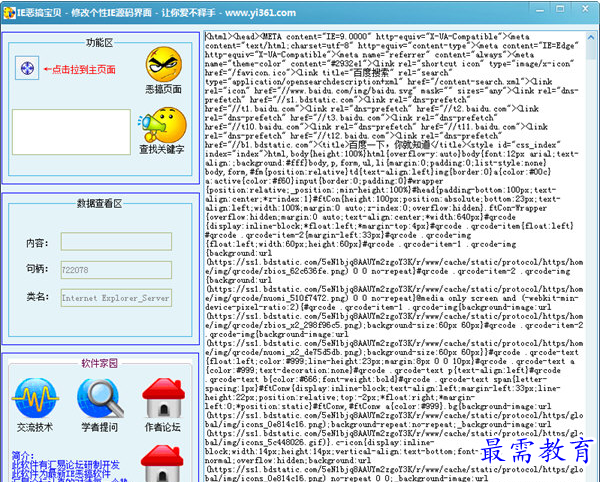Close the IE恶搞宝贝 window
The height and width of the screenshot is (482, 602).
tap(585, 9)
